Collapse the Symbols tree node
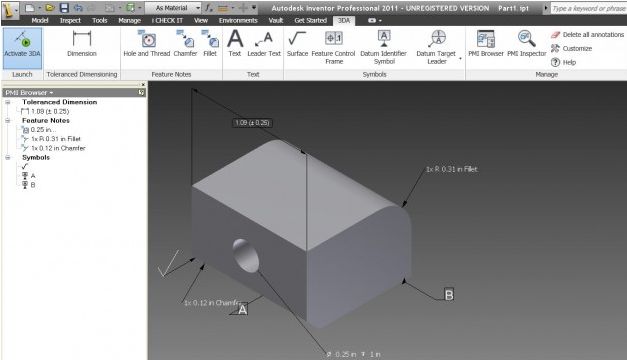The image size is (627, 360). point(8,158)
